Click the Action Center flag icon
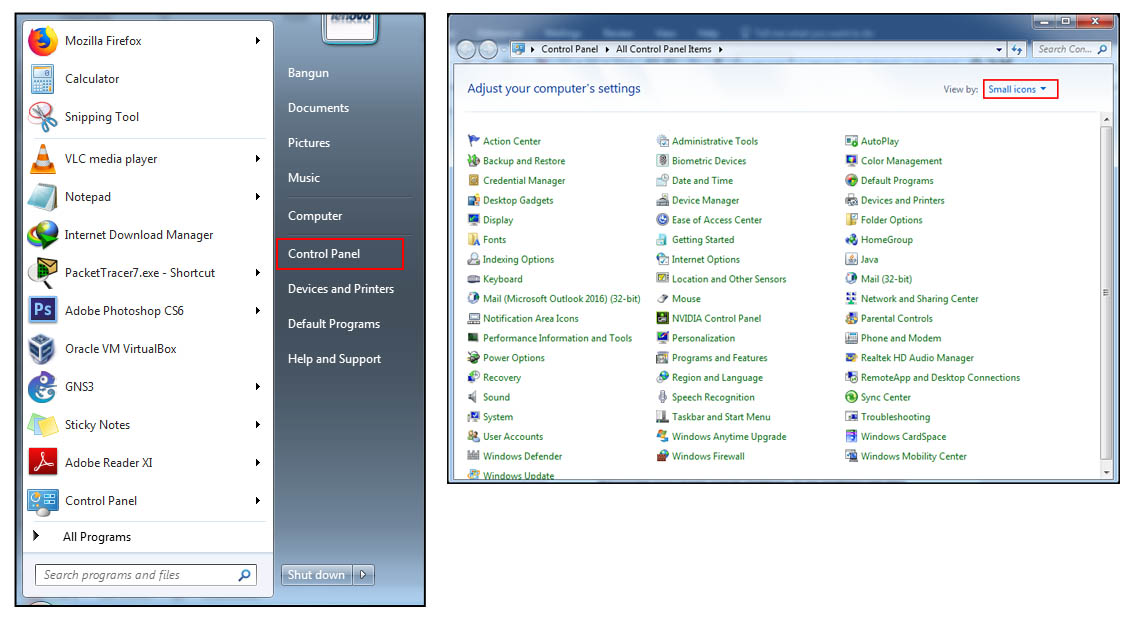Image resolution: width=1136 pixels, height=620 pixels. (x=474, y=141)
